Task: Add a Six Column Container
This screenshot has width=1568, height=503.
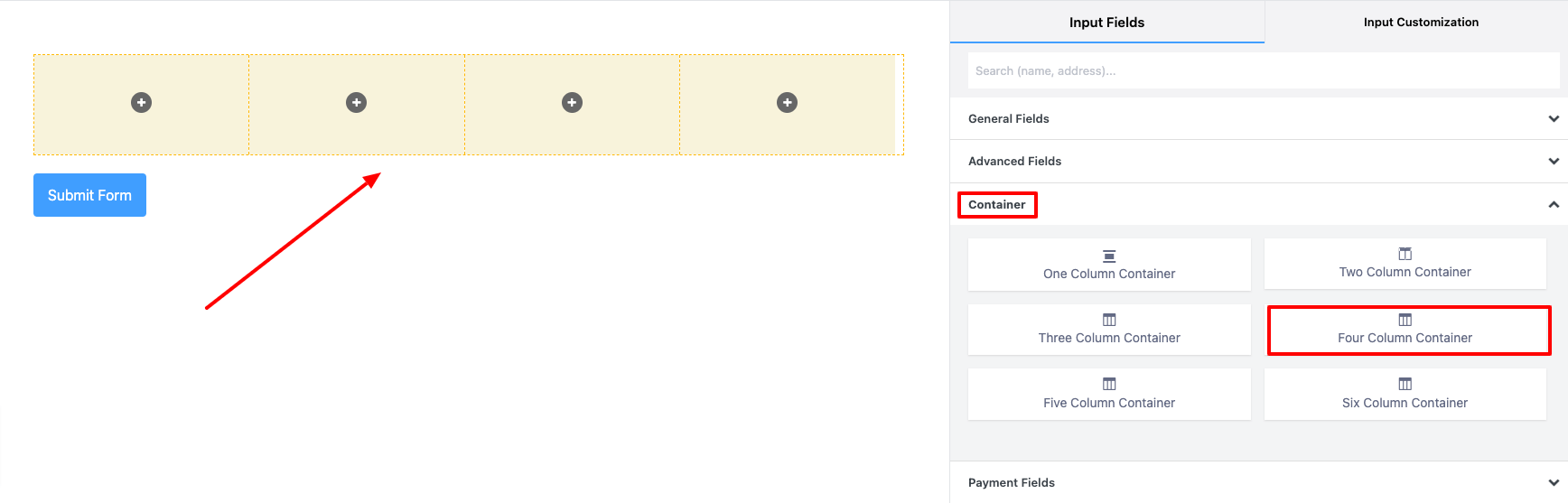Action: click(x=1405, y=394)
